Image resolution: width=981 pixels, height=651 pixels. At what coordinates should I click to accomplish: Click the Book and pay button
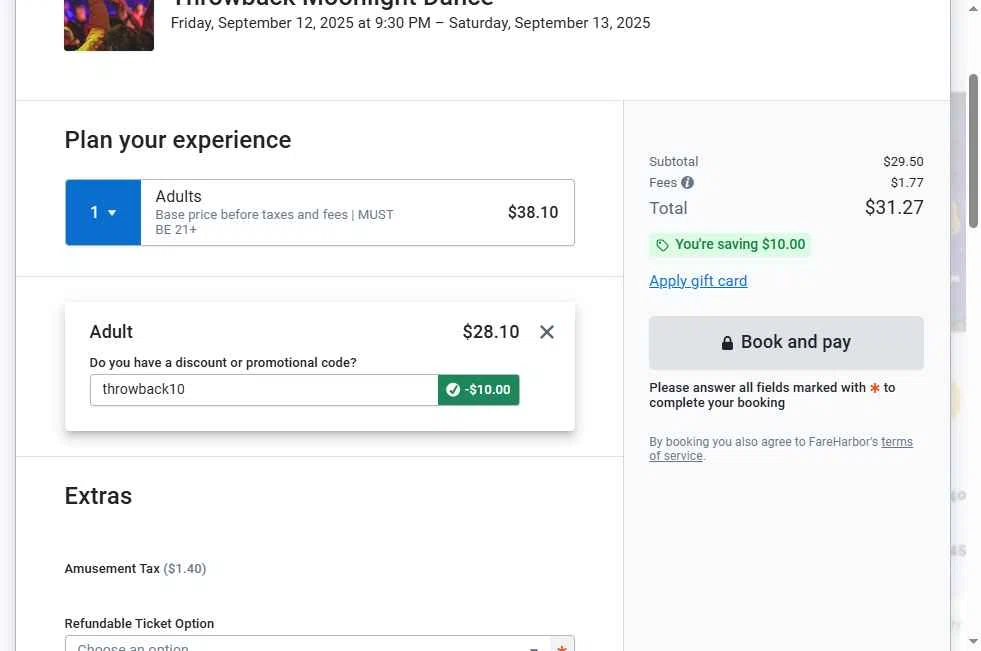(786, 343)
